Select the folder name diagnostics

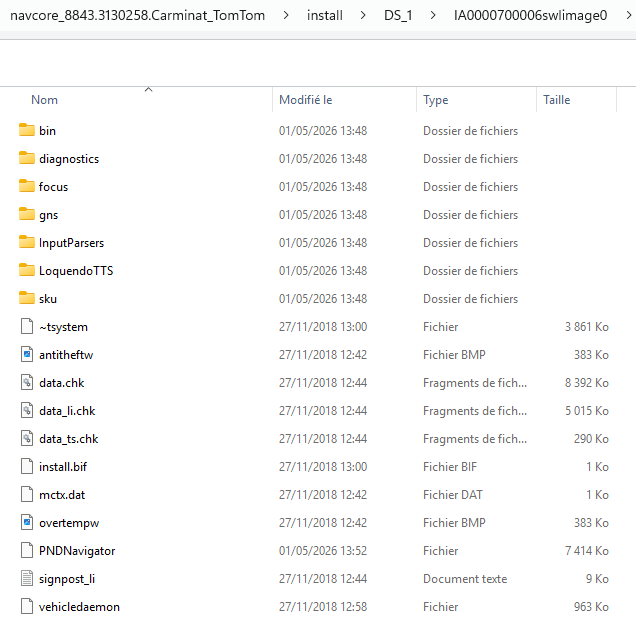(69, 159)
